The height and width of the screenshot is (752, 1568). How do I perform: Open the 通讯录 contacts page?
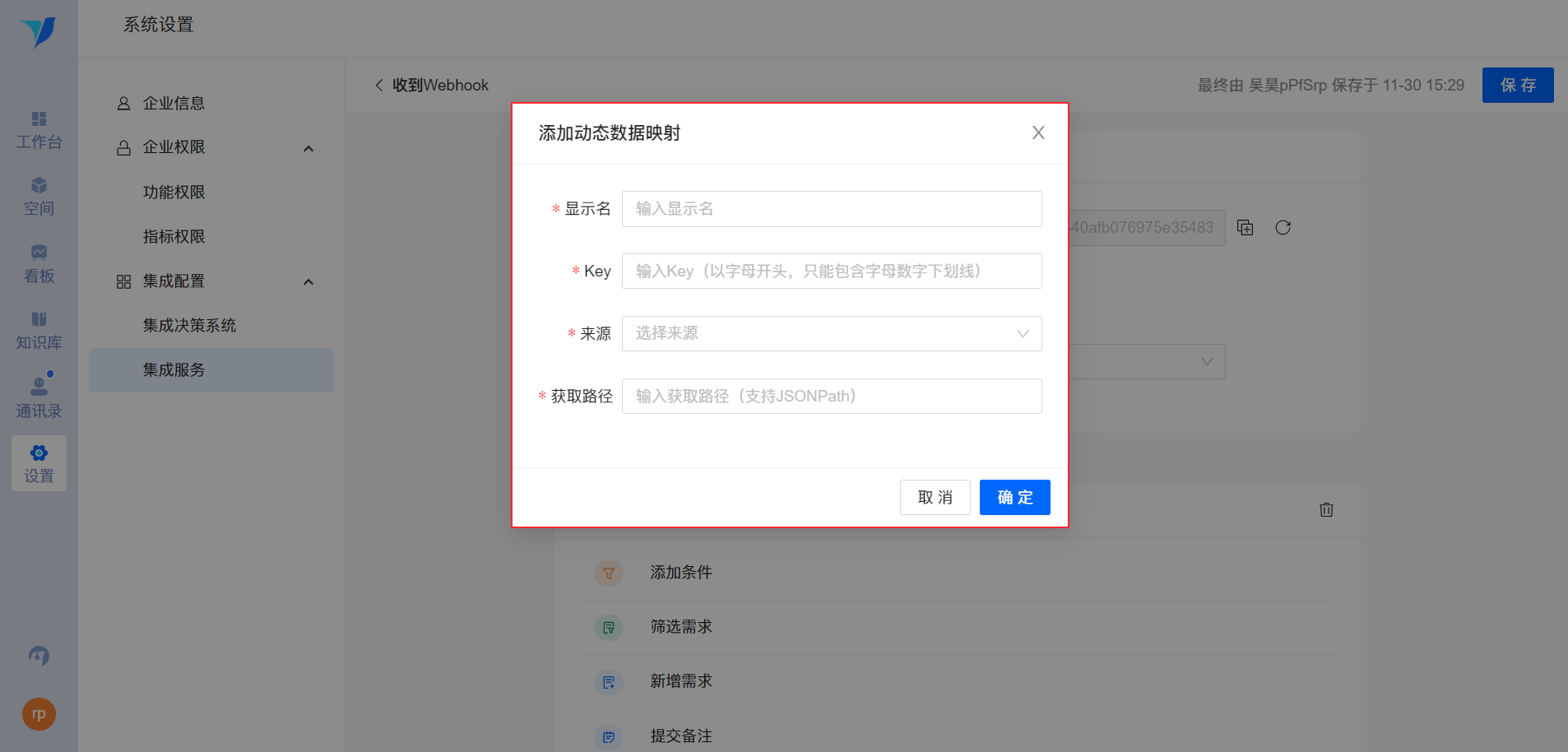[39, 397]
